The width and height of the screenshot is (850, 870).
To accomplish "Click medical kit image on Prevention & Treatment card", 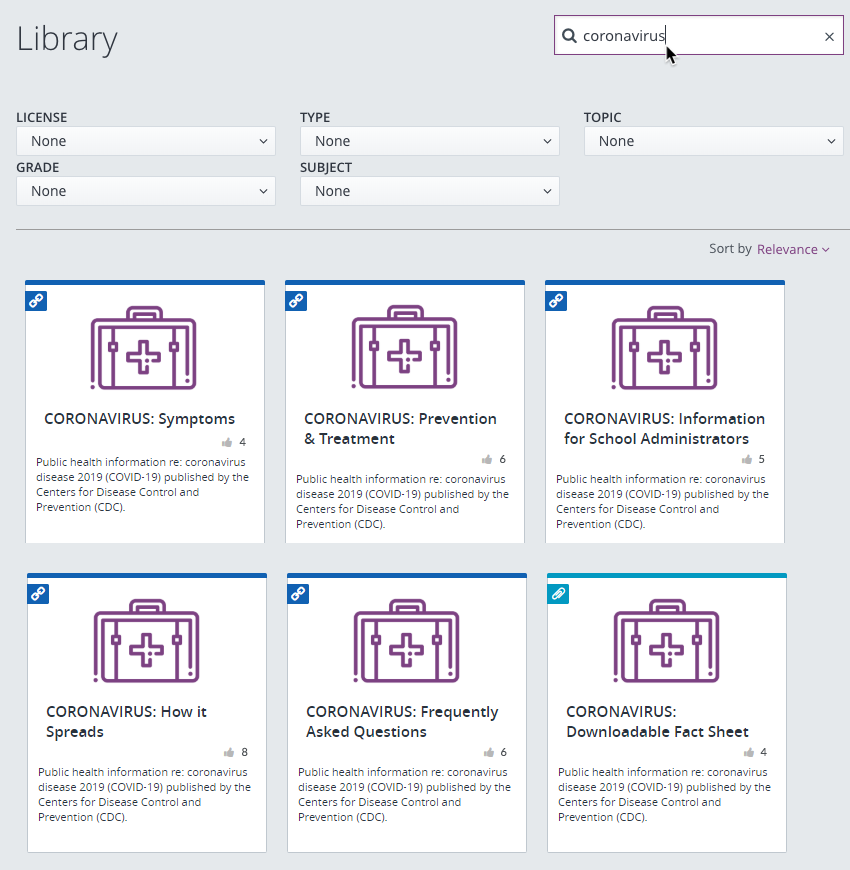I will (x=404, y=347).
